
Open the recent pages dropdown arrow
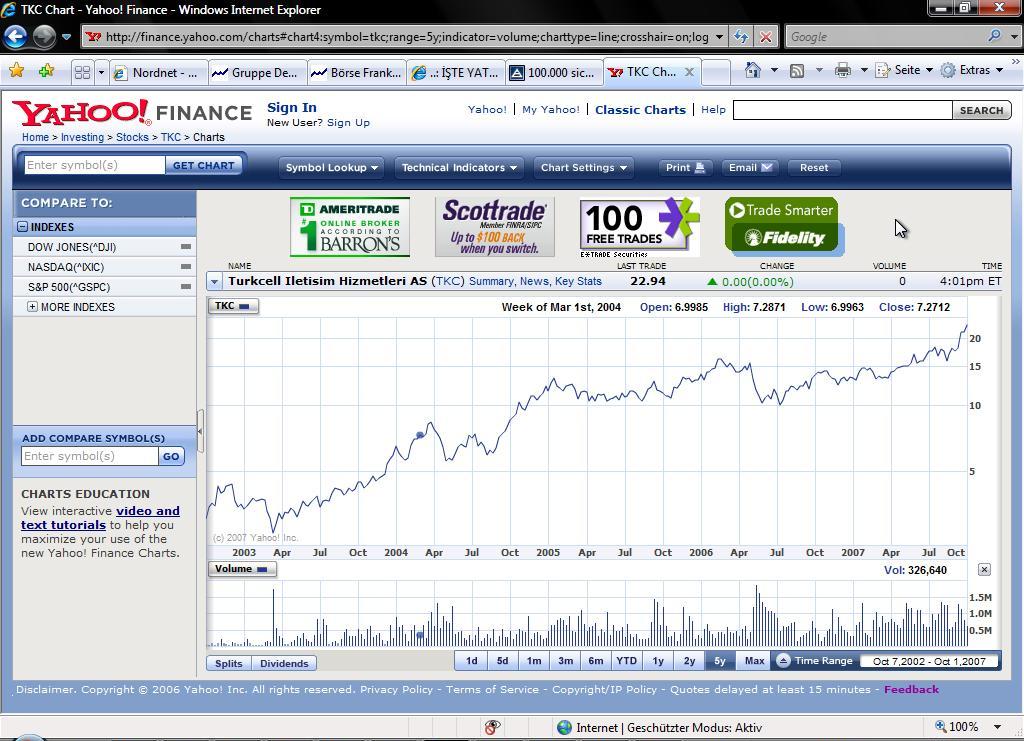[66, 37]
